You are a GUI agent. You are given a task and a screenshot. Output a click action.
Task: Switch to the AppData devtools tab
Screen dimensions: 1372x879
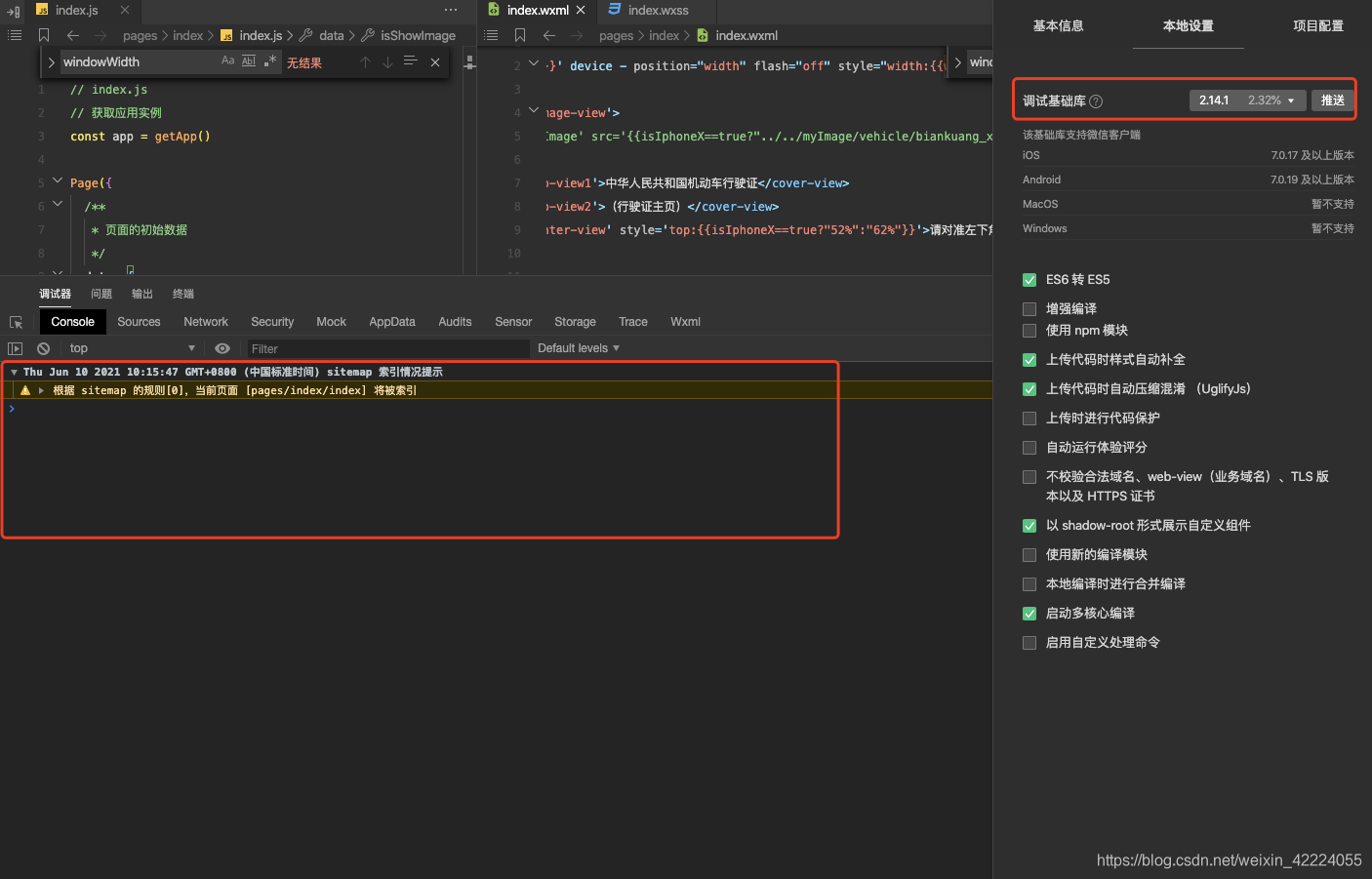[x=392, y=322]
